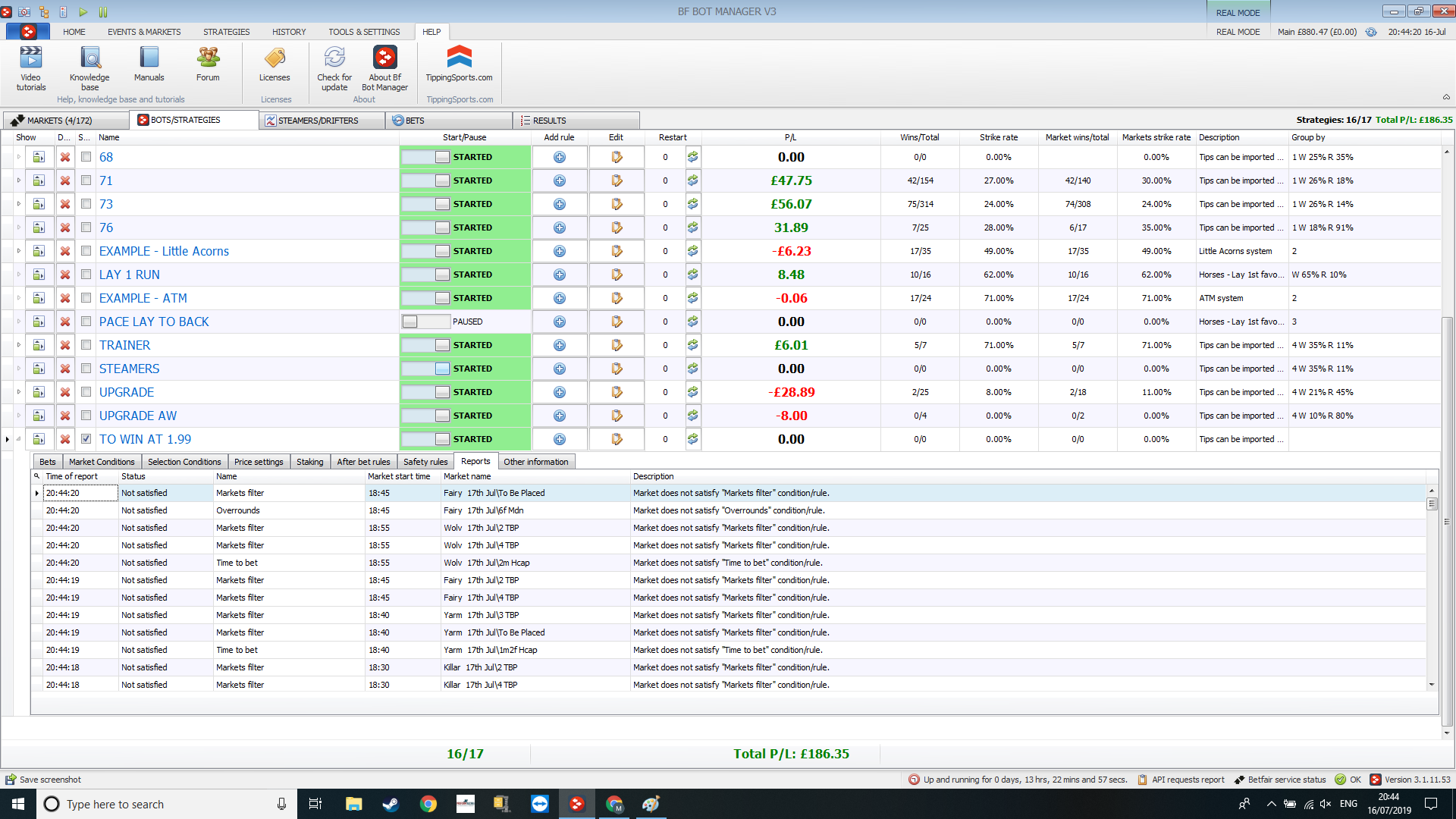Switch to the Market Conditions sub-tab

[x=102, y=462]
